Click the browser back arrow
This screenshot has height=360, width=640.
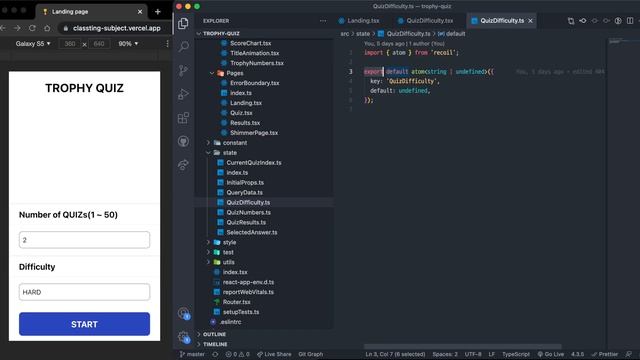pos(3,28)
